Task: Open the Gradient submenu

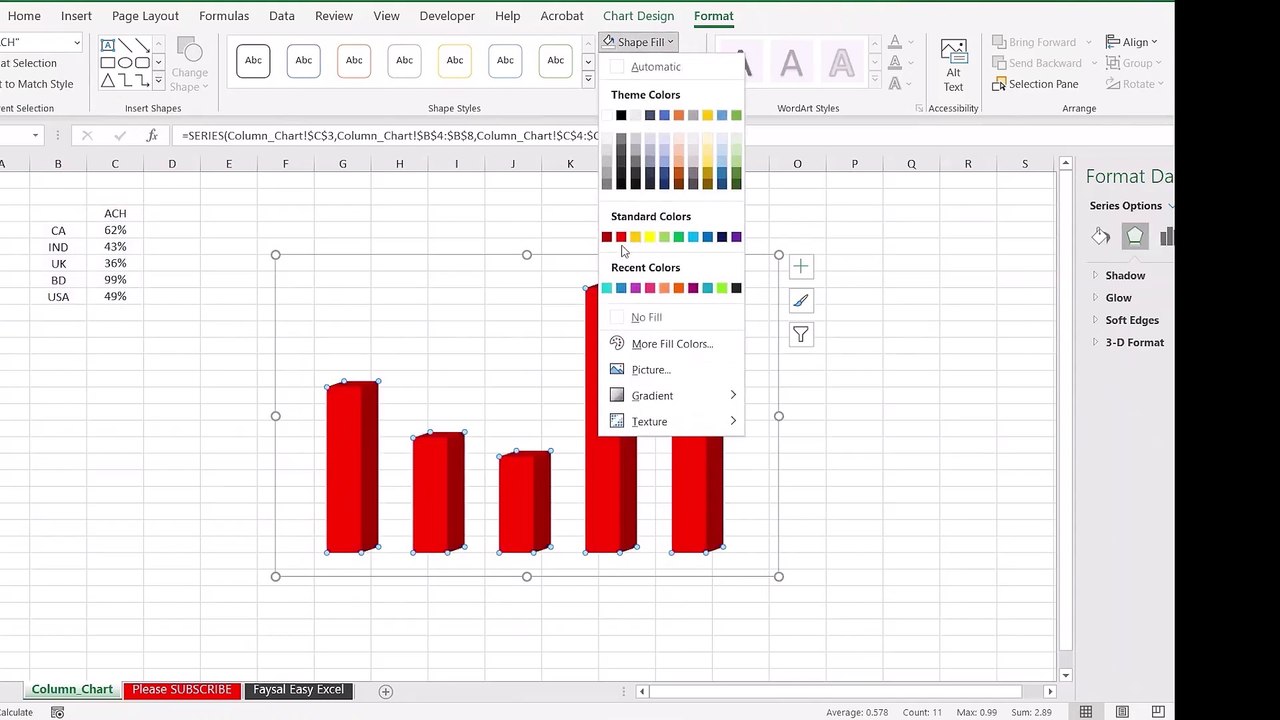Action: 672,396
